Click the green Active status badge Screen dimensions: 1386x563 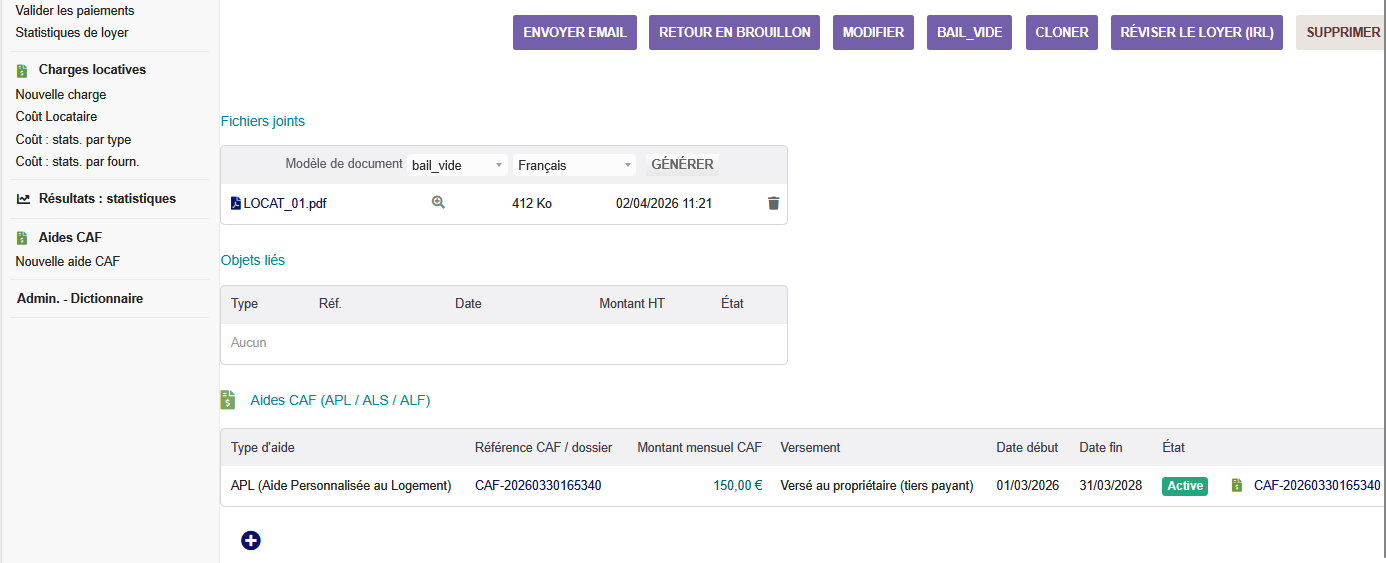[1184, 486]
